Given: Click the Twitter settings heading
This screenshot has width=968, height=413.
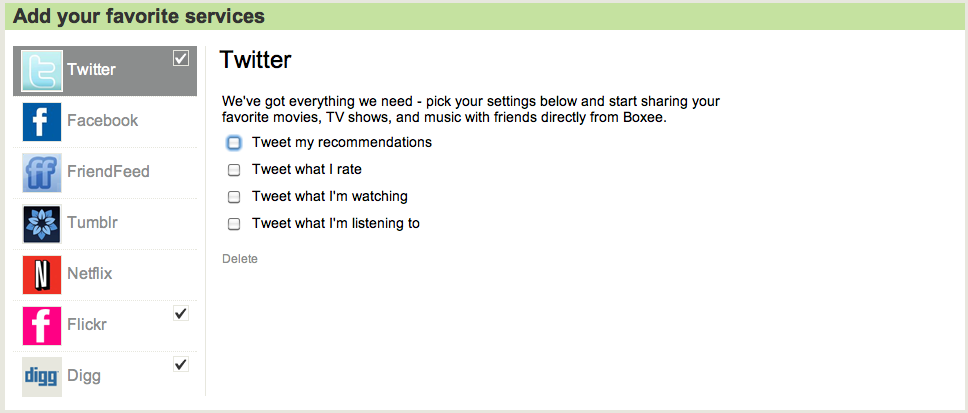Looking at the screenshot, I should coord(255,60).
